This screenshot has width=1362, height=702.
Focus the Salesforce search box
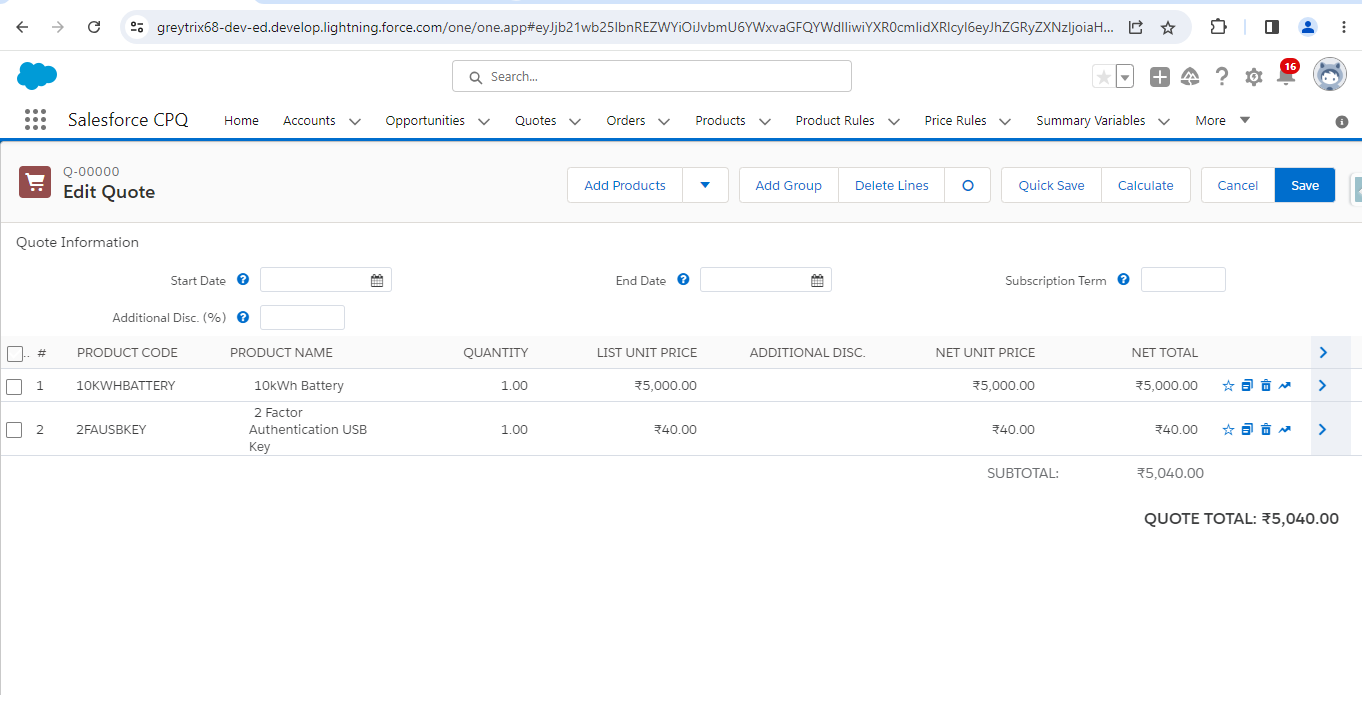(652, 76)
